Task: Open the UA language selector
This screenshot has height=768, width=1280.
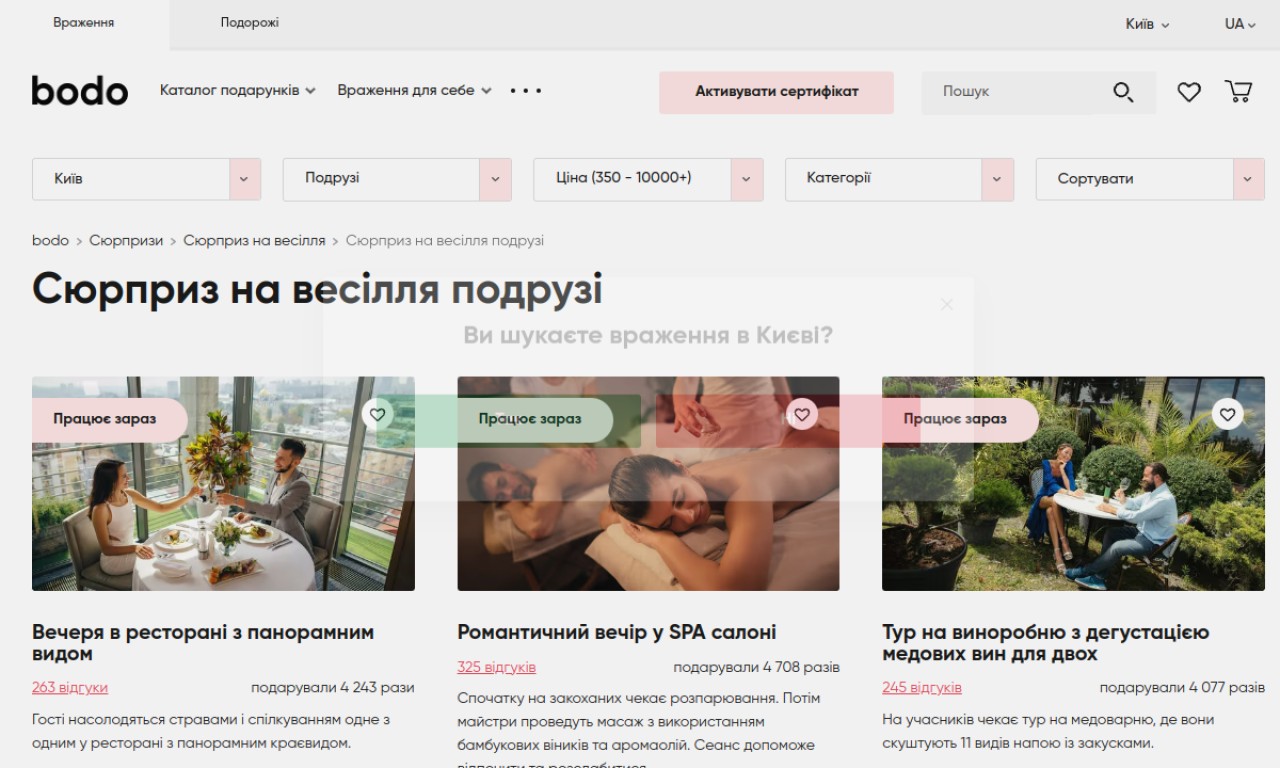Action: click(x=1240, y=24)
